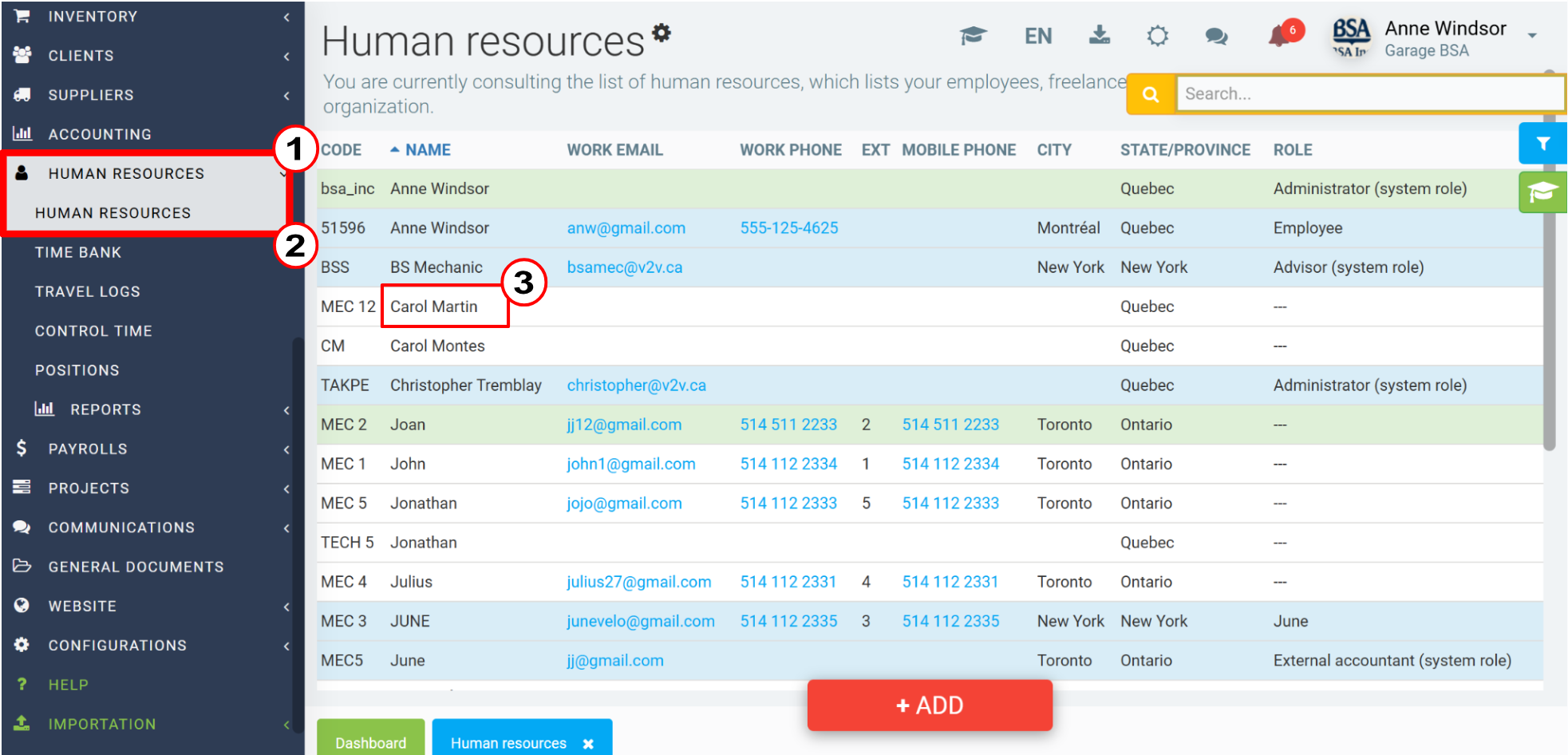Select the Inventory cart icon in the sidebar

point(22,16)
